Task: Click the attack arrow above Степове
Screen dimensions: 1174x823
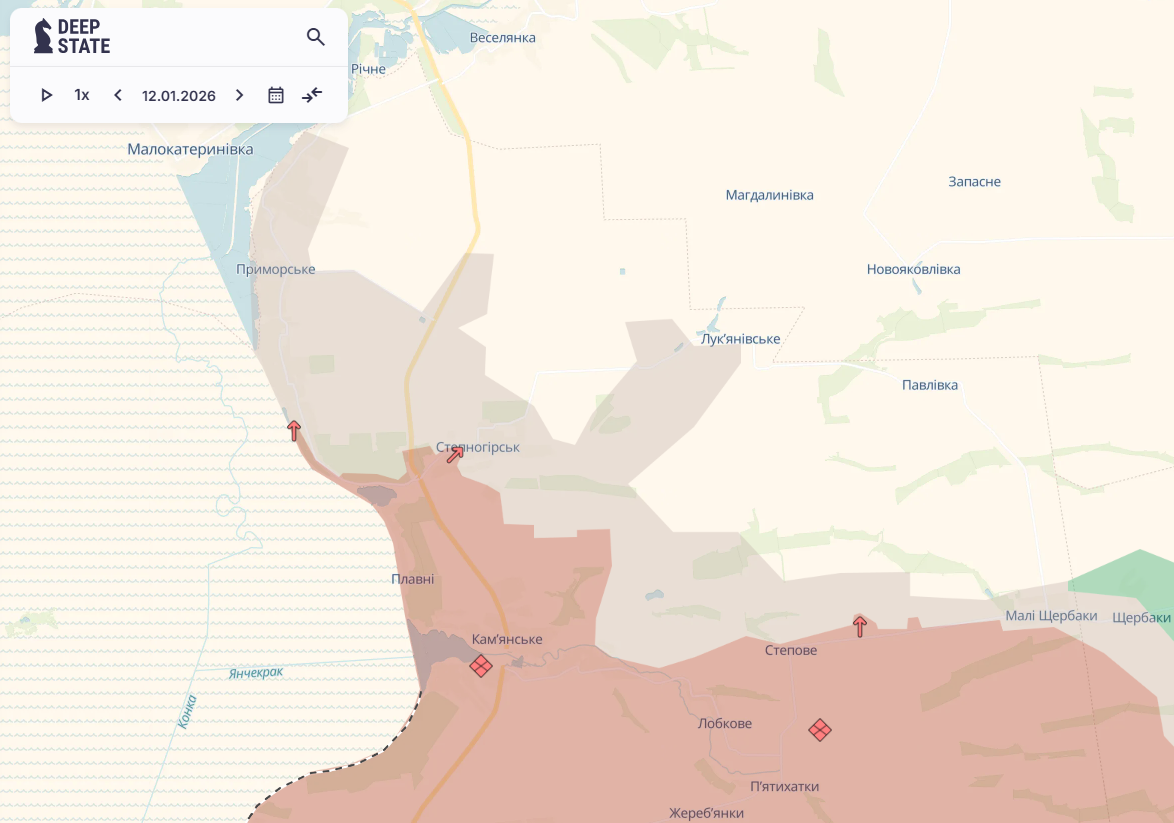Action: click(860, 627)
